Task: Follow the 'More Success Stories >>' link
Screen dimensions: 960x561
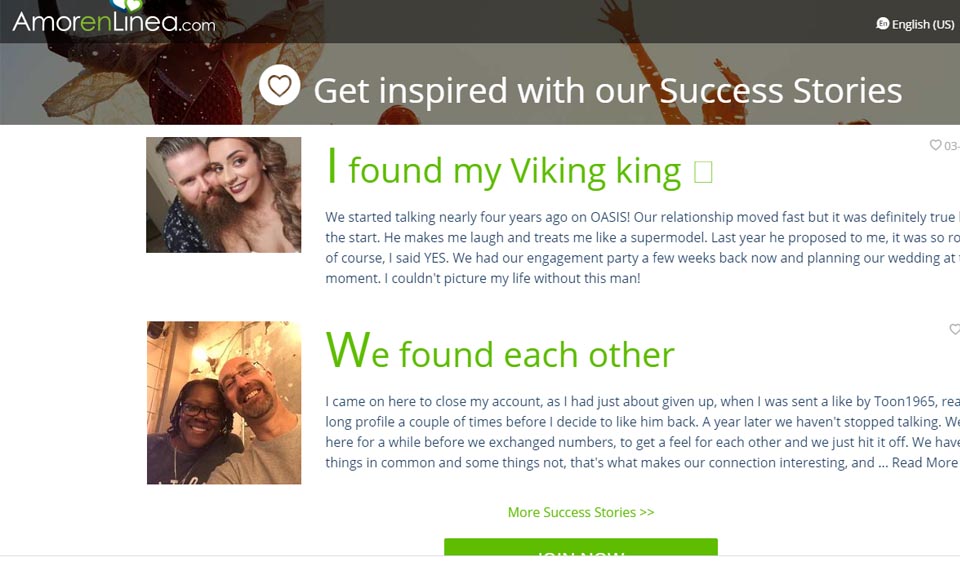Action: click(x=580, y=512)
